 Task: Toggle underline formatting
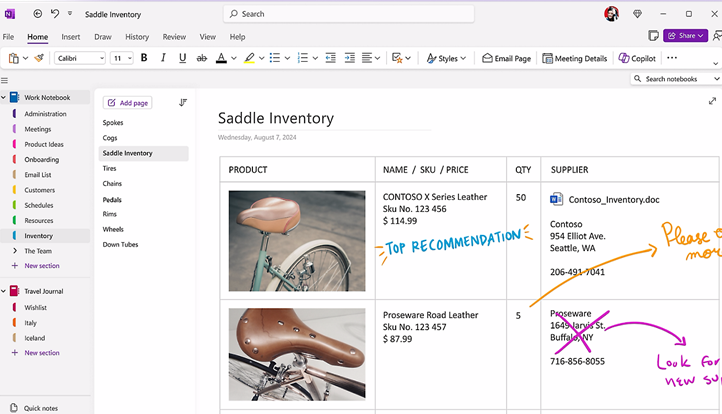(182, 58)
